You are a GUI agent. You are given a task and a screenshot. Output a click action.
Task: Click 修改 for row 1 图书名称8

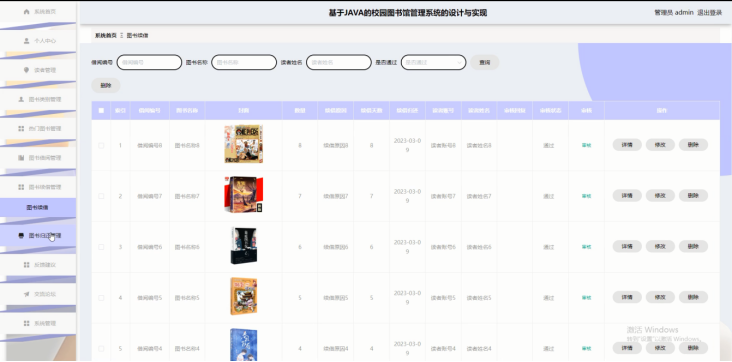pos(660,145)
